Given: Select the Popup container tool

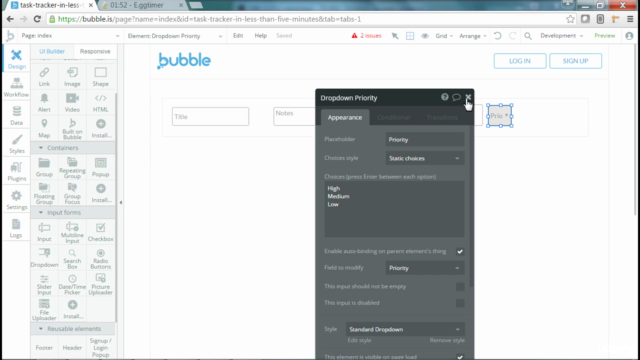Looking at the screenshot, I should coord(100,167).
